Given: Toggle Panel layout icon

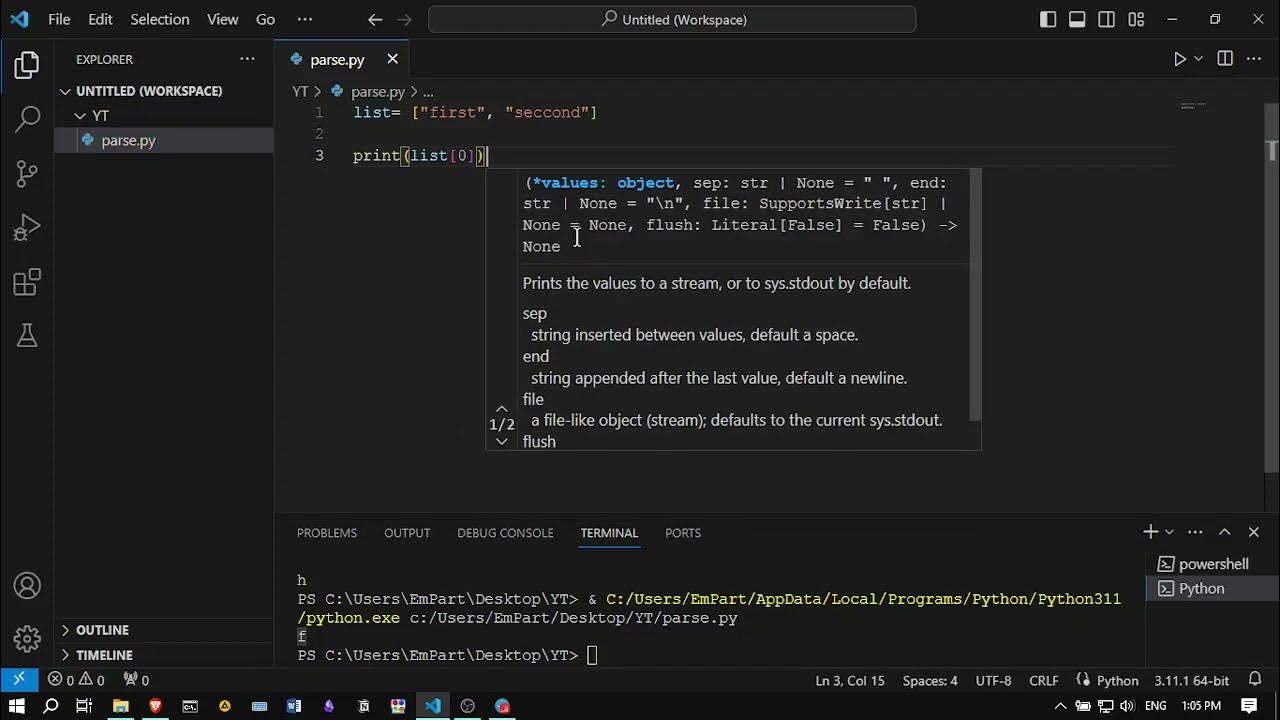Looking at the screenshot, I should click(x=1077, y=19).
